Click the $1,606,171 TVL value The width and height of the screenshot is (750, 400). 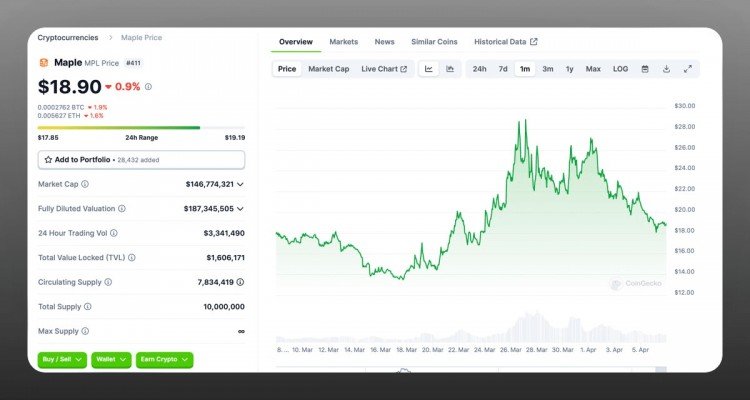click(x=225, y=258)
